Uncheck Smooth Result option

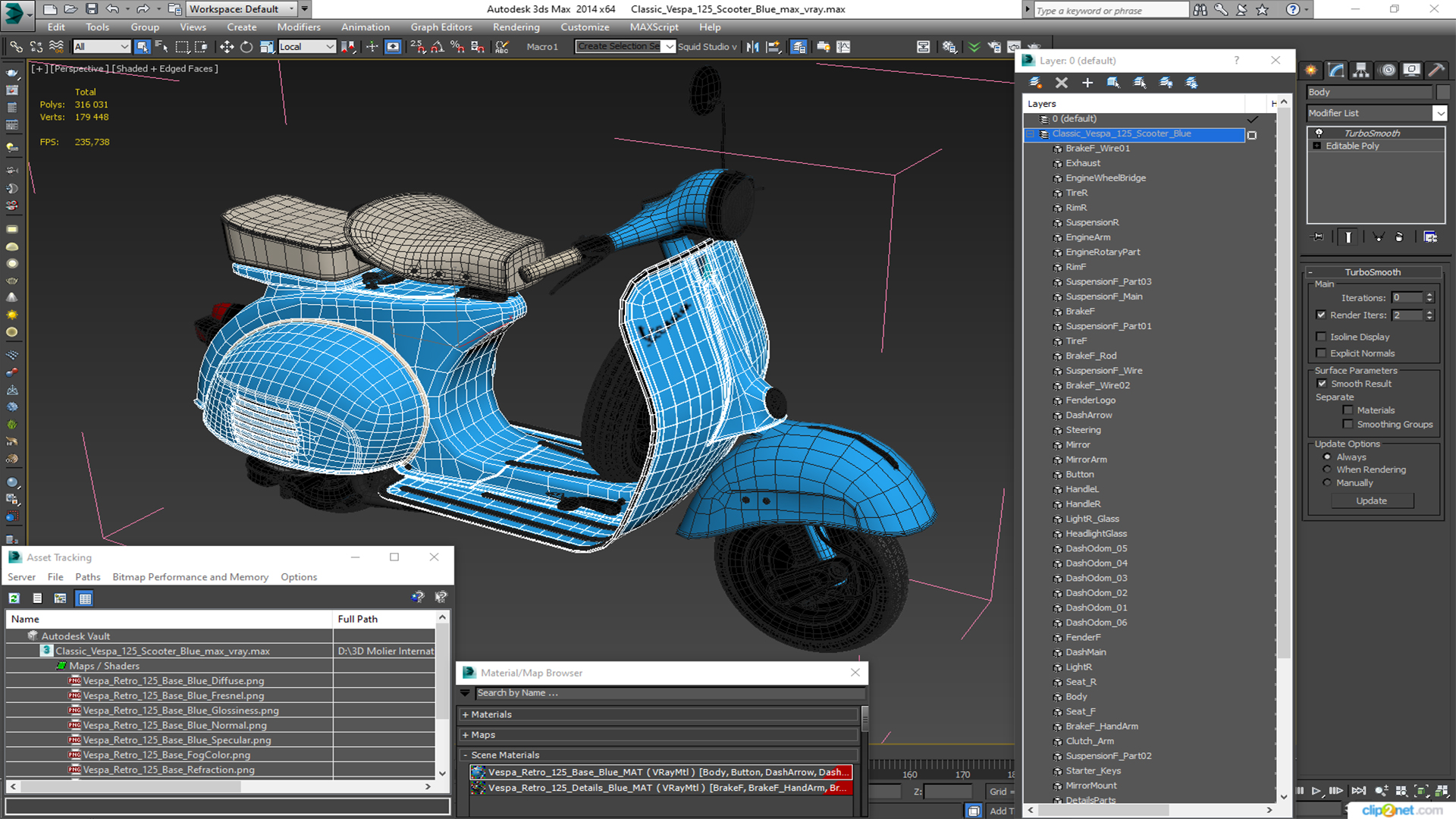1322,384
